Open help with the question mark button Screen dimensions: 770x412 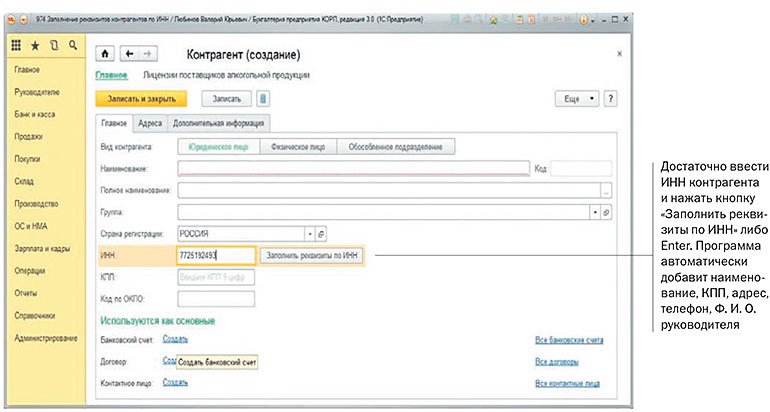(x=610, y=98)
